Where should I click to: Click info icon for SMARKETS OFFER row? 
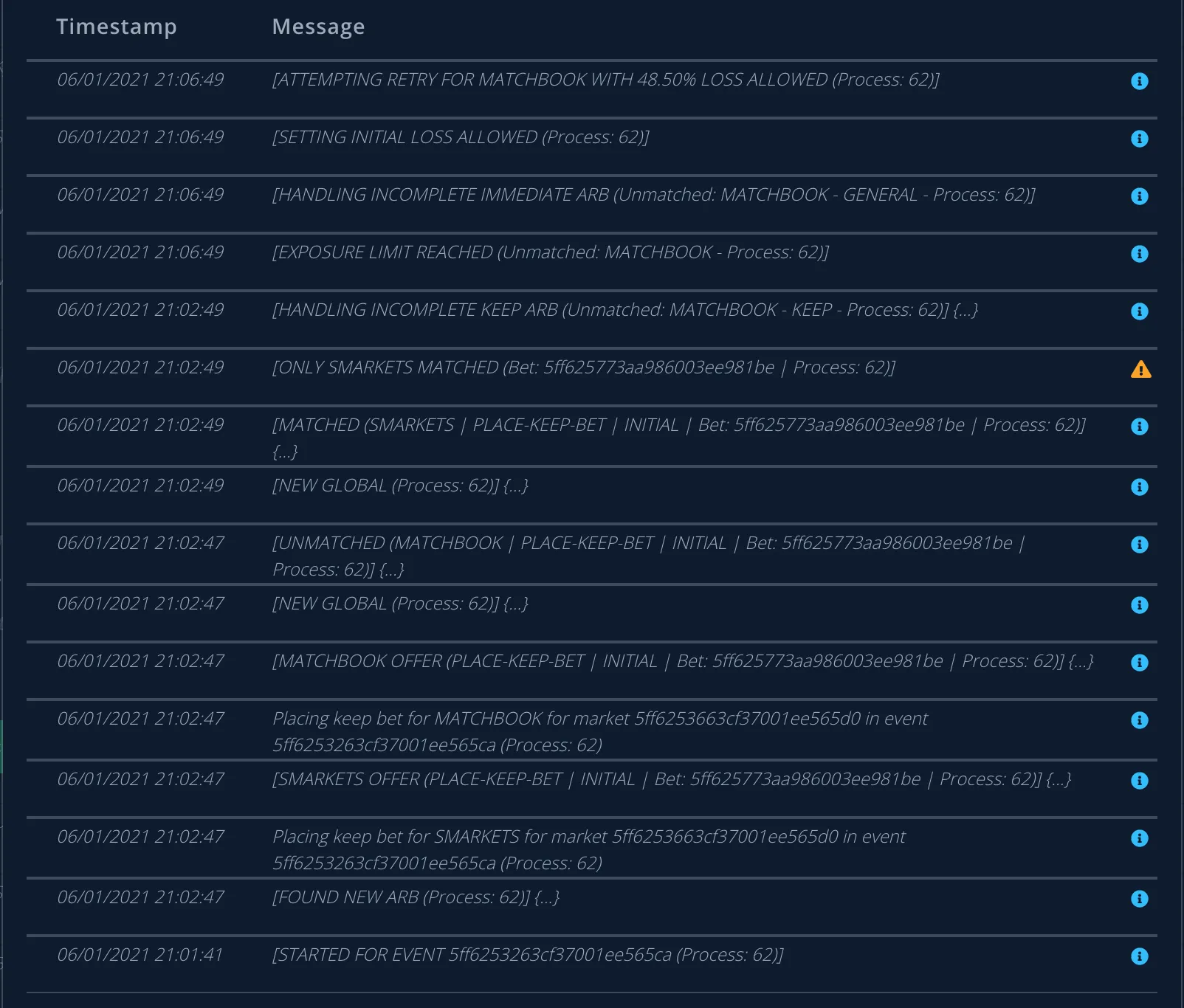tap(1140, 781)
